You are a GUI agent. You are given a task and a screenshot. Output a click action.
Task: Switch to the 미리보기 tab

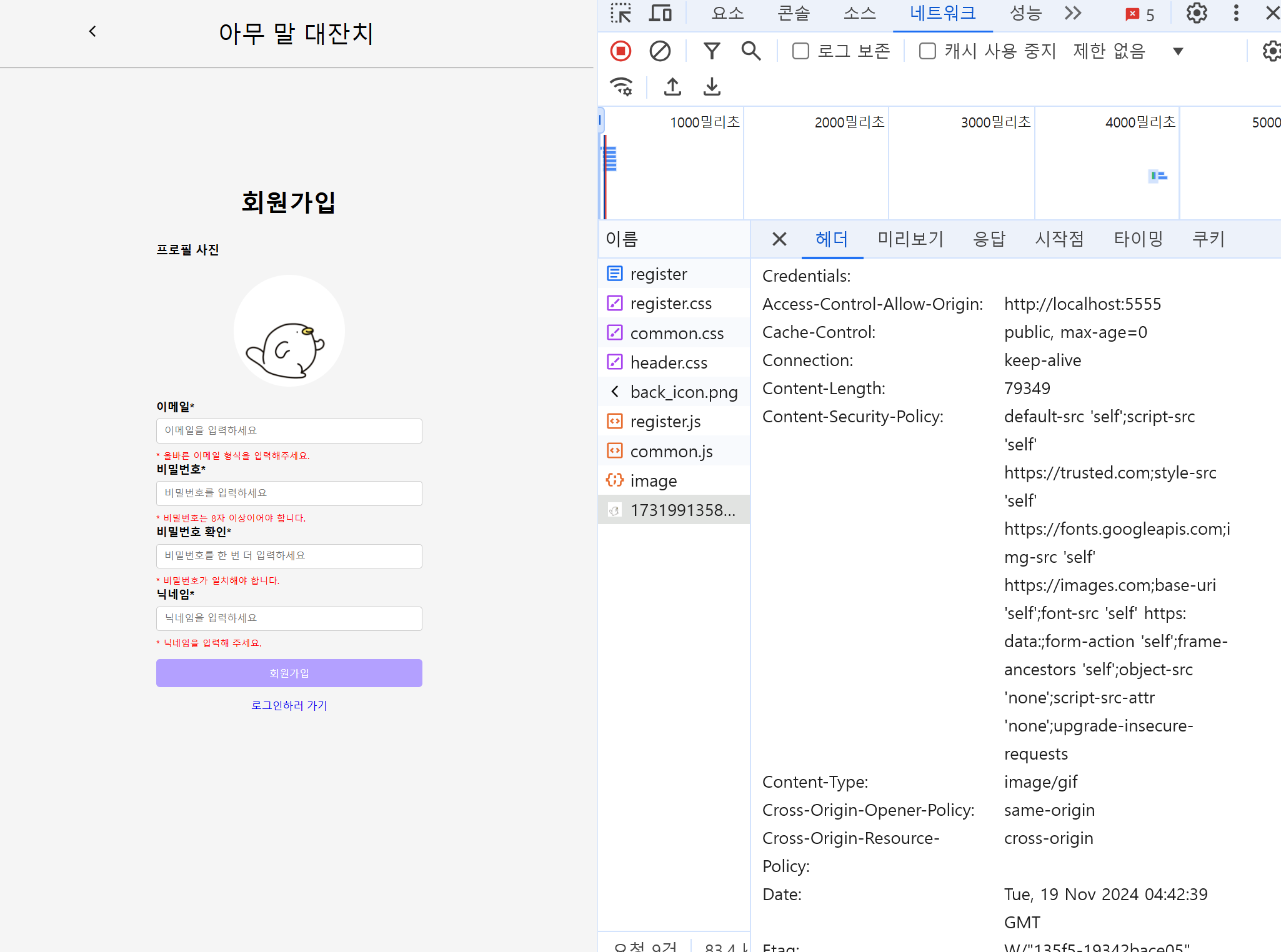pyautogui.click(x=910, y=239)
